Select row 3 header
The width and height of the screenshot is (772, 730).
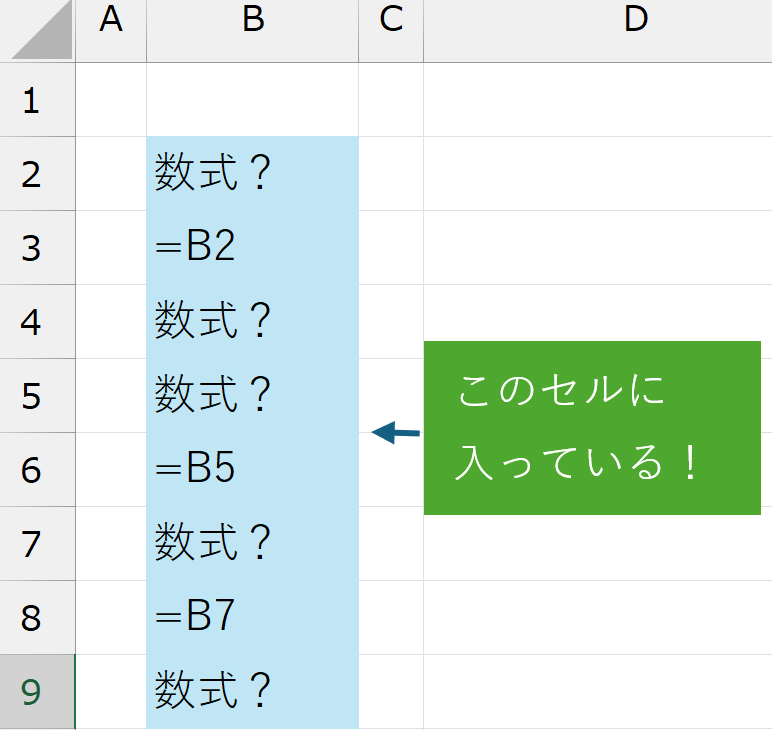click(32, 247)
